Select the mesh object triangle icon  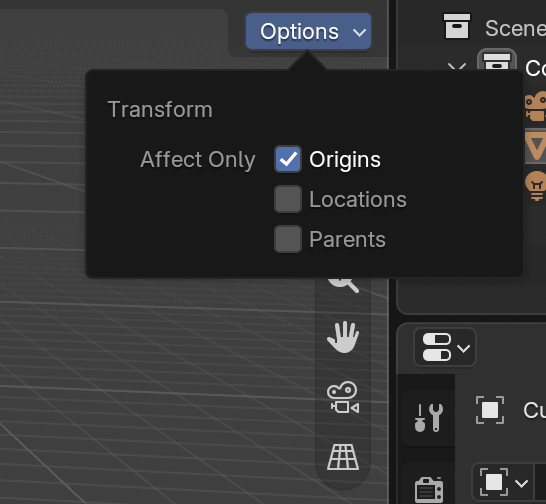(536, 146)
